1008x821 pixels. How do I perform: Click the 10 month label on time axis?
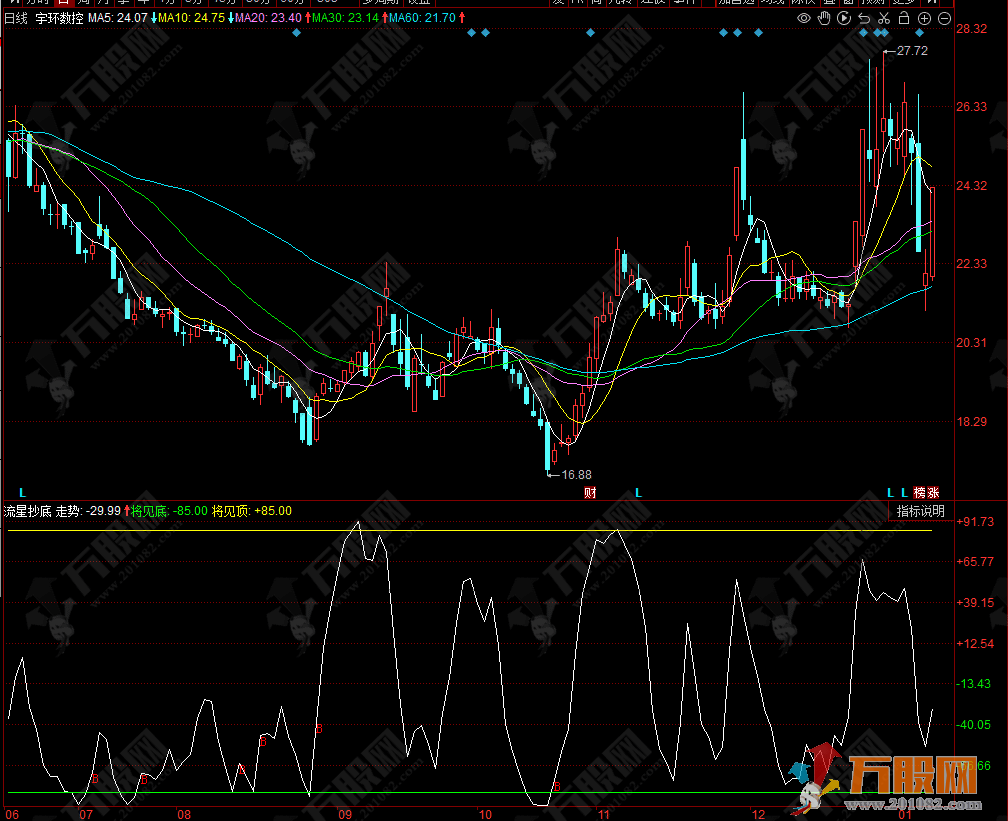(485, 815)
